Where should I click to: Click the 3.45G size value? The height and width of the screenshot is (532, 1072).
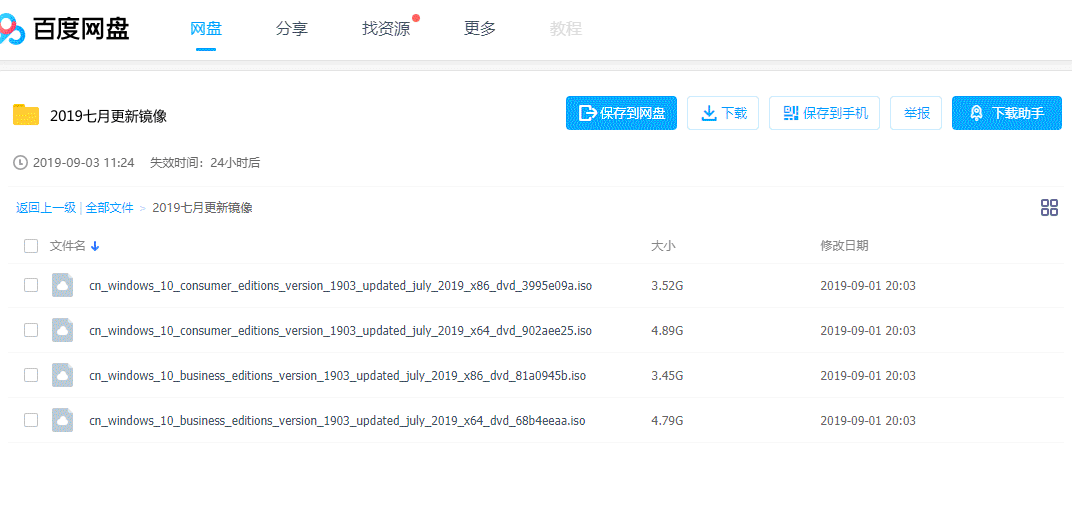(667, 375)
